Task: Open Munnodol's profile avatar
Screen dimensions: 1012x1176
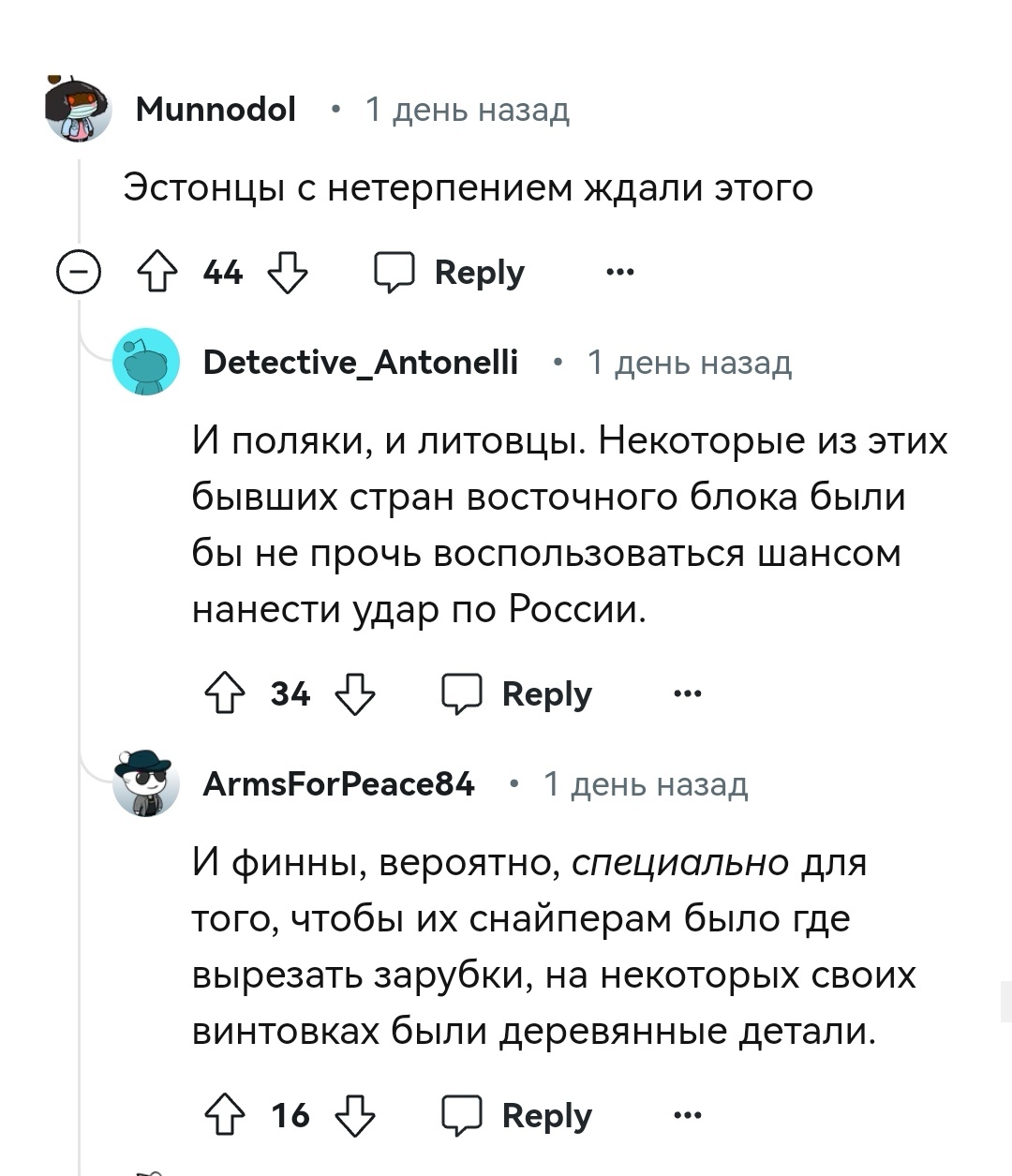Action: [x=79, y=110]
